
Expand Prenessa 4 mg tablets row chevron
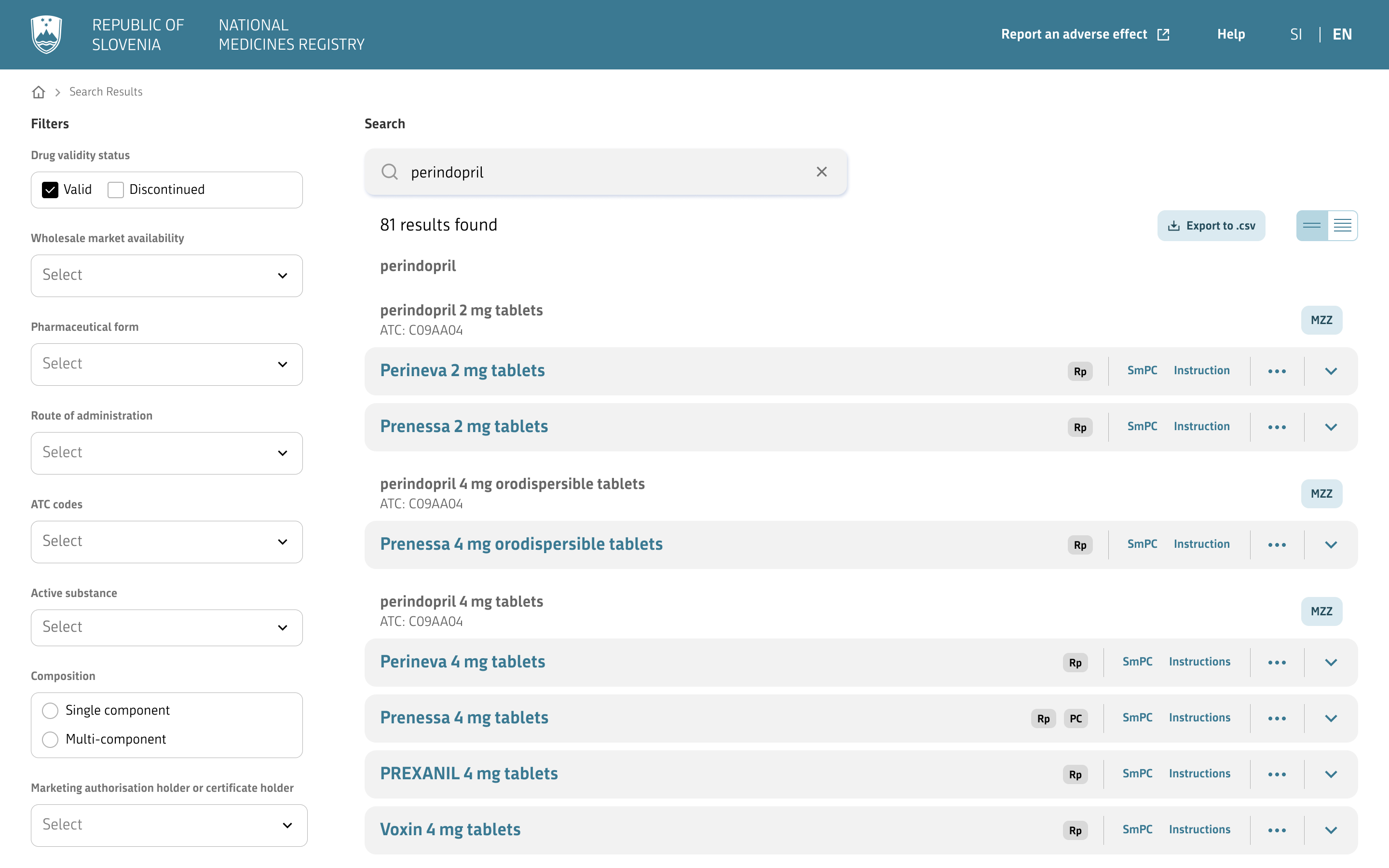point(1331,718)
